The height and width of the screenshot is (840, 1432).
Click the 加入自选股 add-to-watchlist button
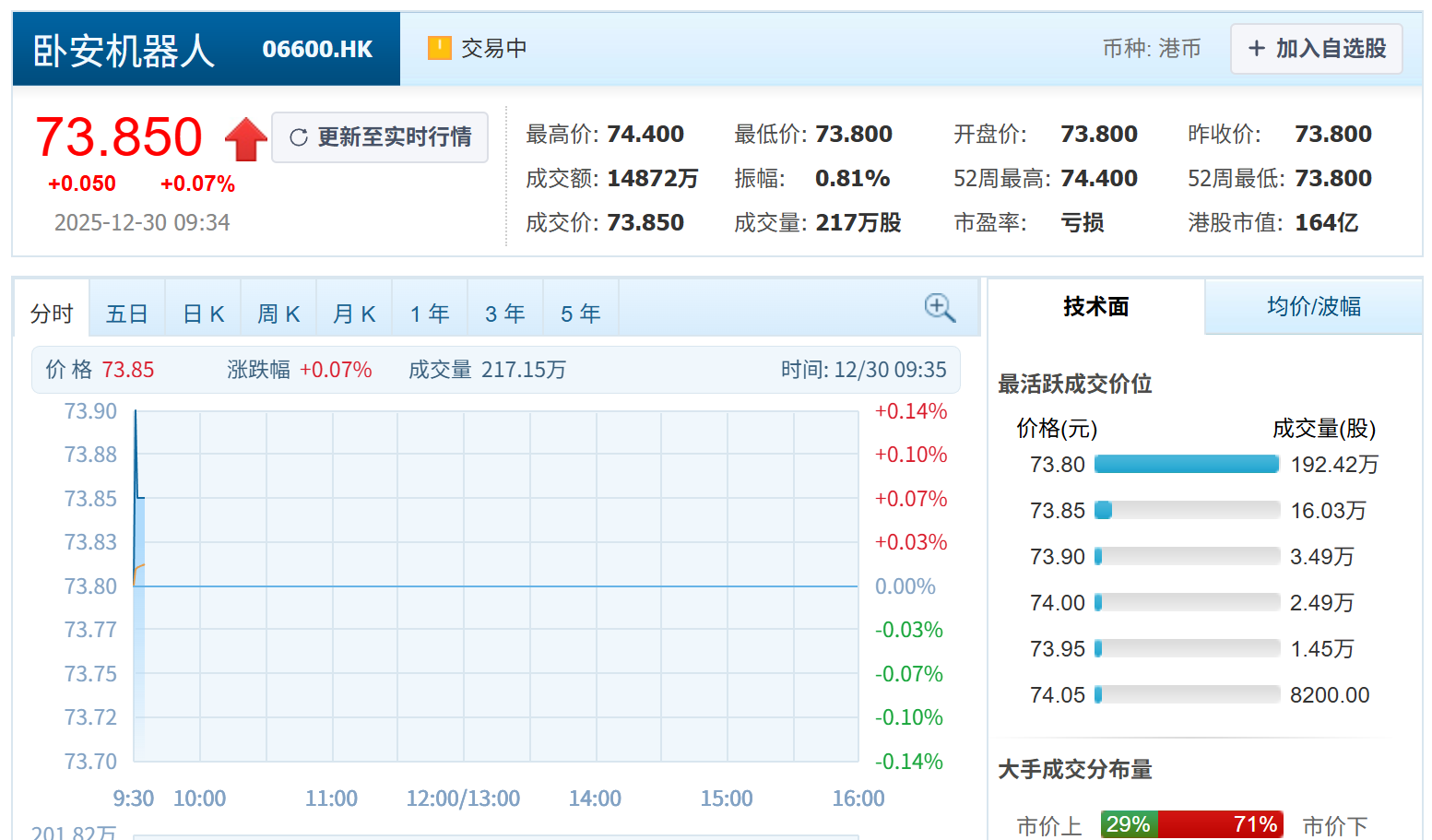pos(1316,48)
